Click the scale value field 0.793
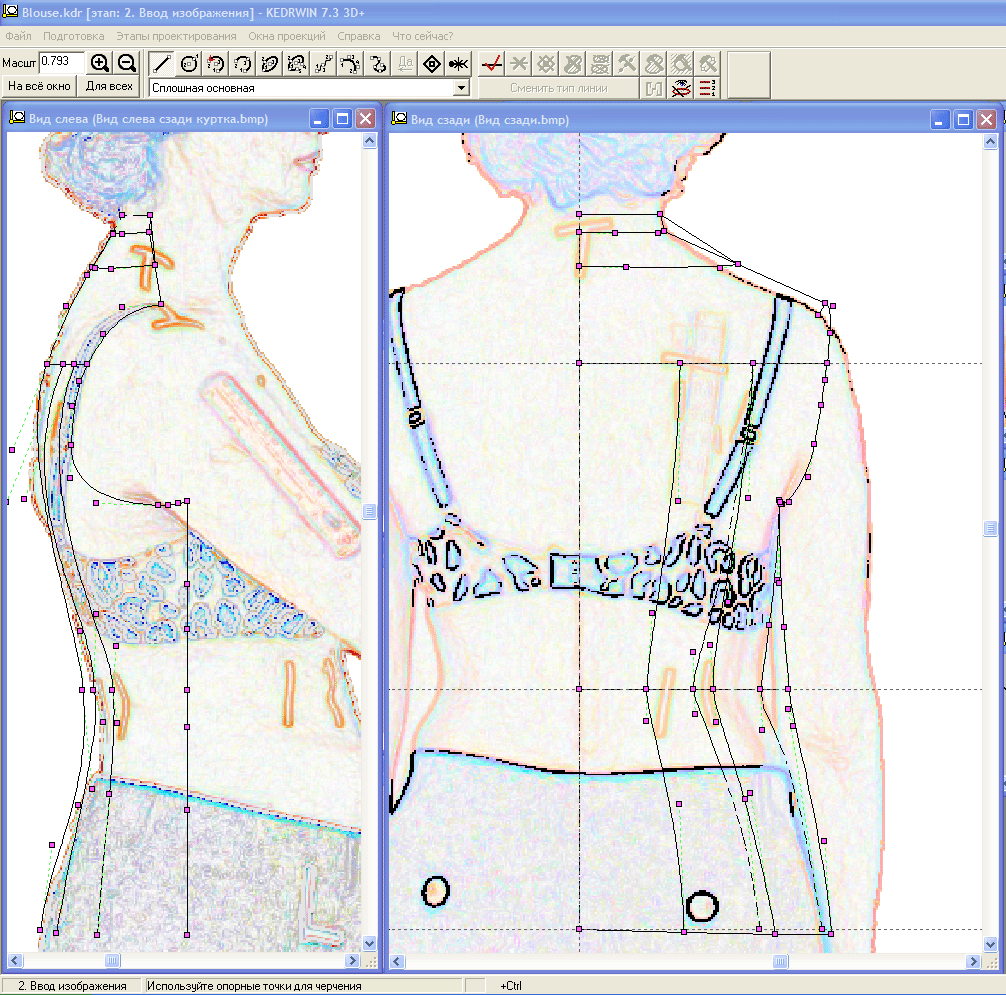Screen dimensions: 1006x995 point(62,62)
